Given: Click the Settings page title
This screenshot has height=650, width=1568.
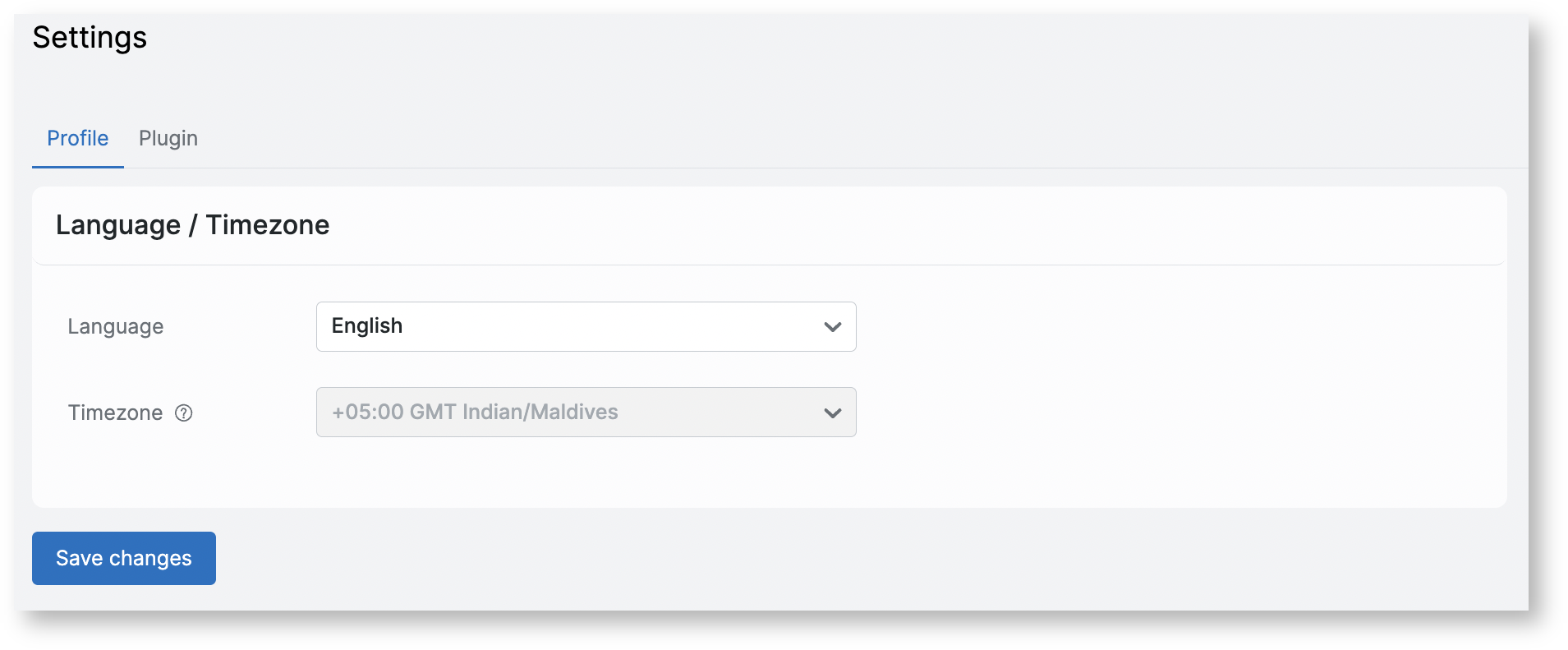Looking at the screenshot, I should point(90,38).
